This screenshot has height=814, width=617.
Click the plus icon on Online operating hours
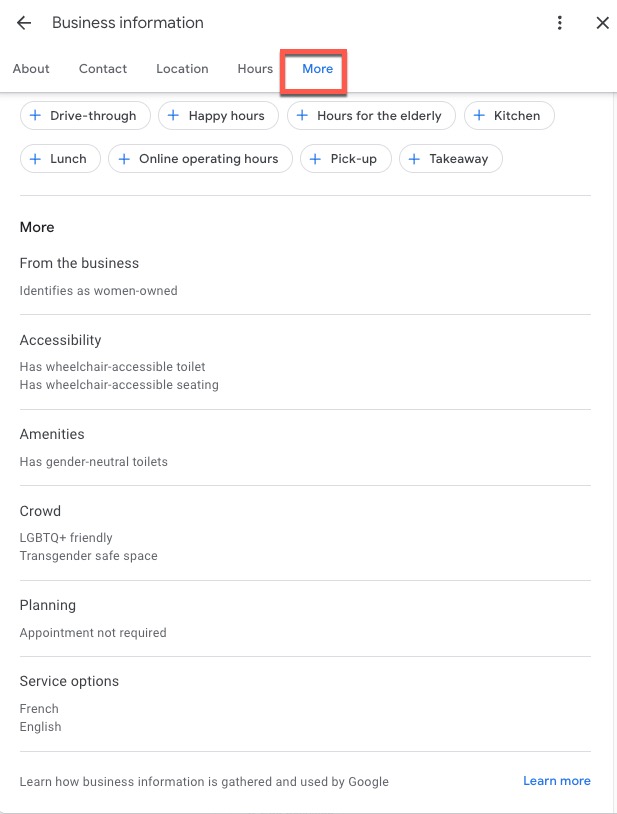123,158
